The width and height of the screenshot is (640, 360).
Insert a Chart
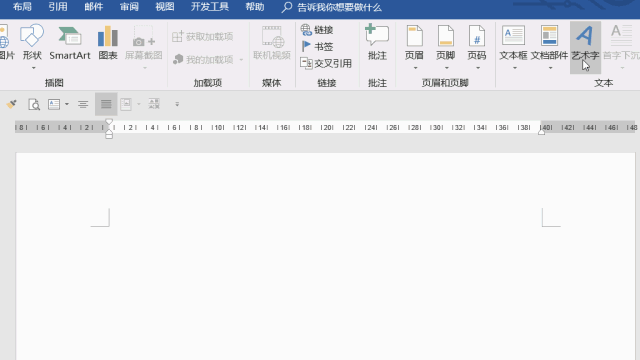tap(108, 43)
